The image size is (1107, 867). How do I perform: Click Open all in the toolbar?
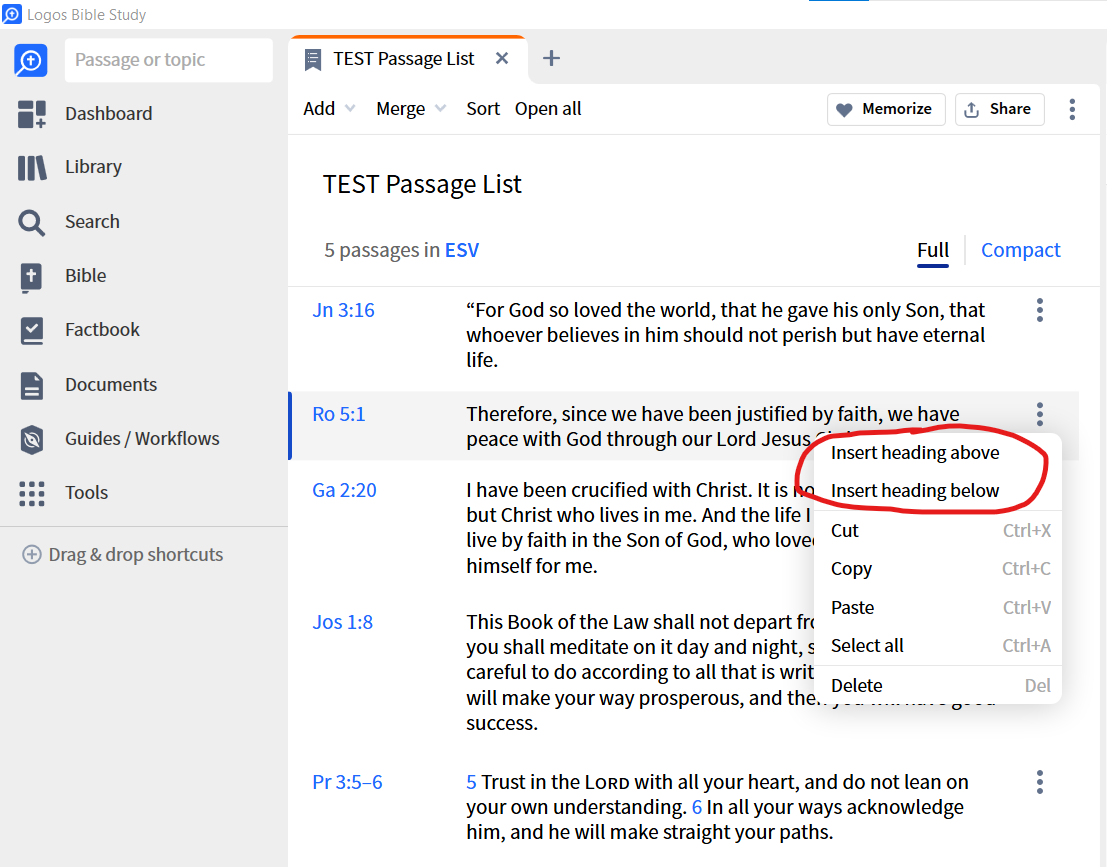point(548,109)
